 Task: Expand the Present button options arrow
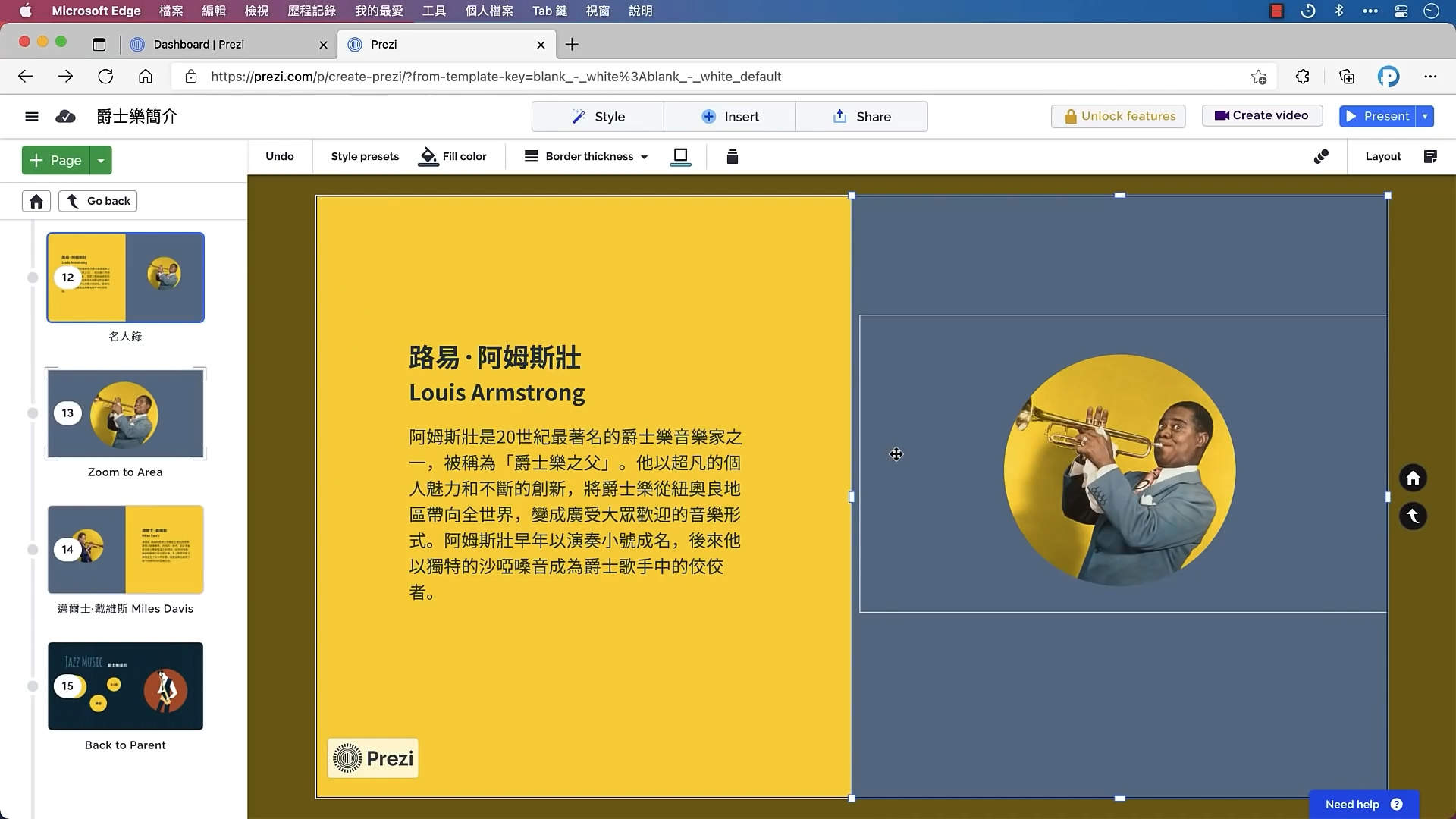pos(1424,116)
